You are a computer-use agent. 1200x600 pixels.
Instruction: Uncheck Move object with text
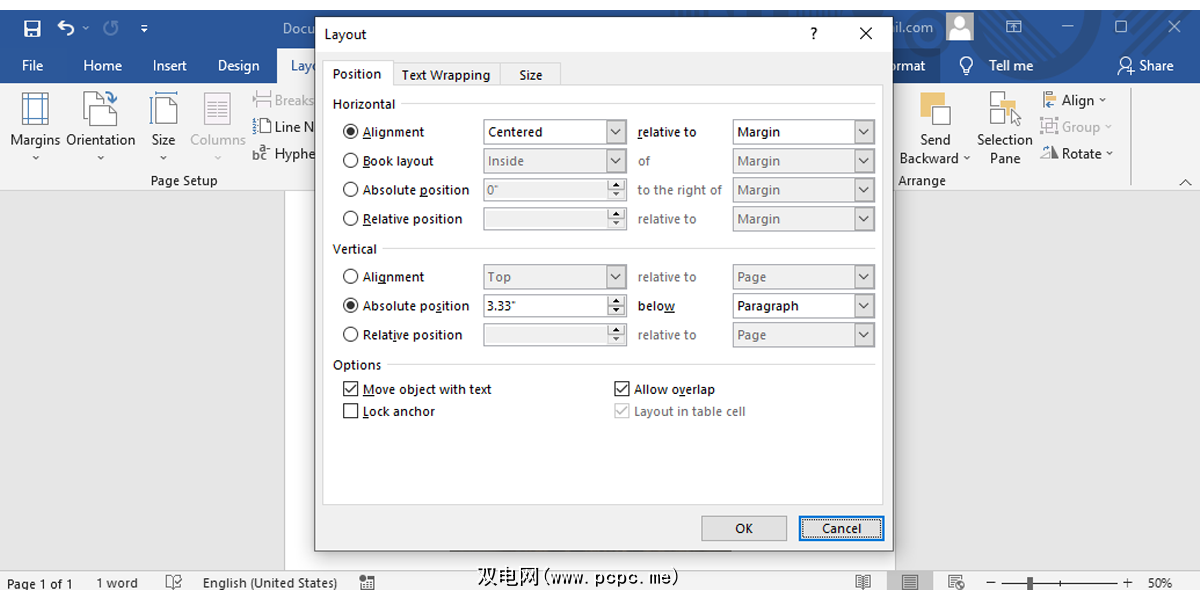click(x=351, y=390)
